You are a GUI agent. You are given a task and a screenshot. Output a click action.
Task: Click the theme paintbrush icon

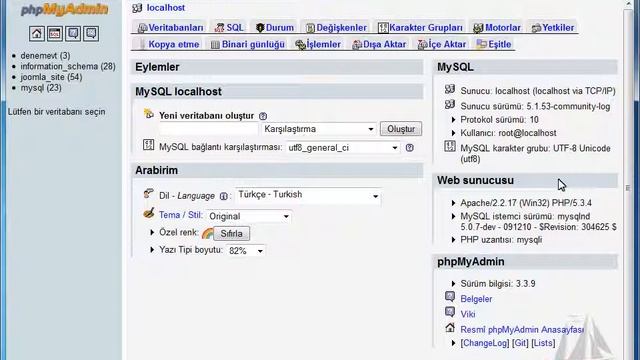tap(149, 213)
